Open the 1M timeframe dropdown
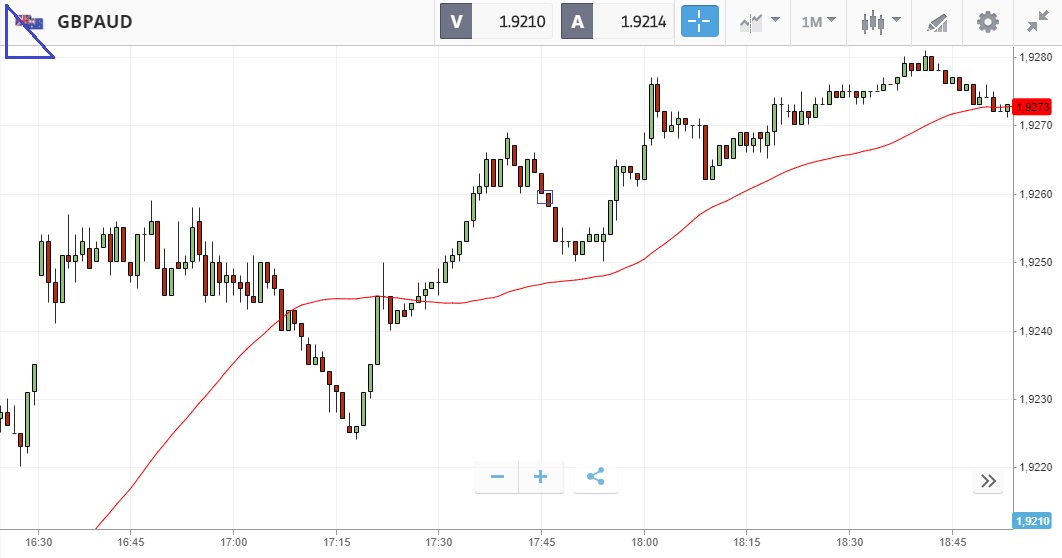This screenshot has height=558, width=1062. tap(818, 21)
